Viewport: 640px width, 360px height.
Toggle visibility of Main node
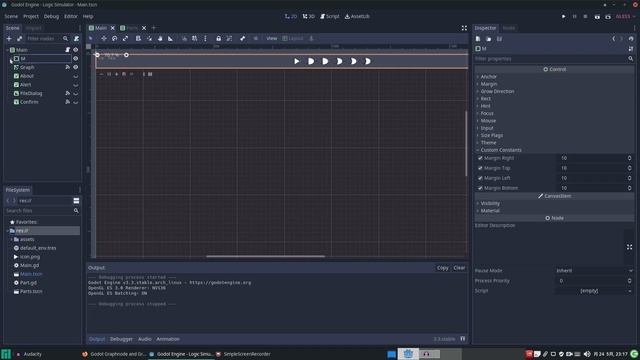coord(76,50)
